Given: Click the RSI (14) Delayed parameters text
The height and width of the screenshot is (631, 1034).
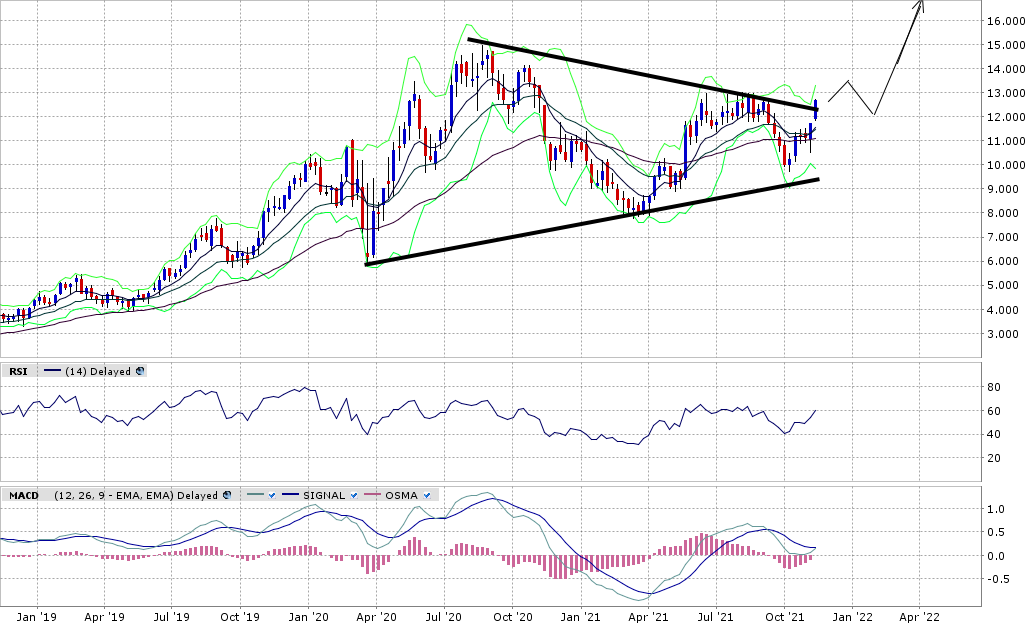Looking at the screenshot, I should 98,371.
